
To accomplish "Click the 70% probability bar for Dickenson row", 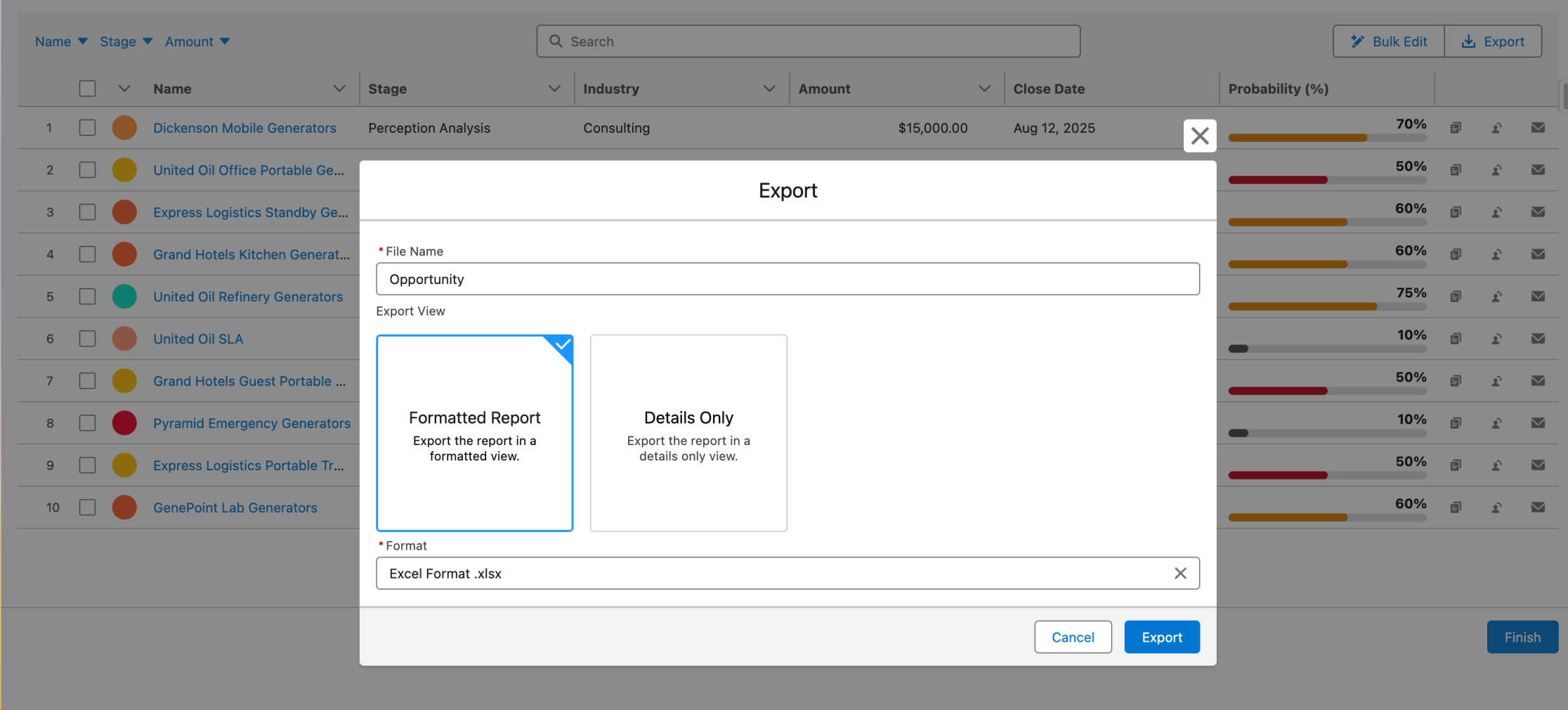I will (x=1327, y=138).
